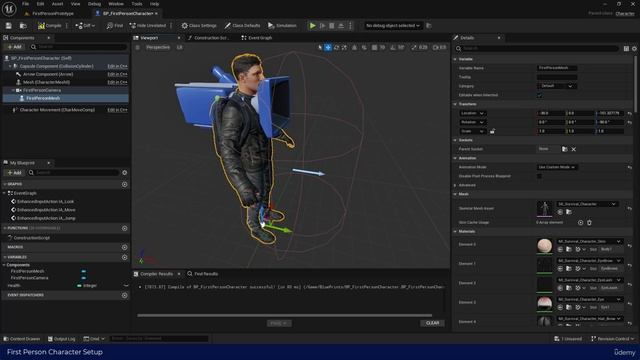Open the Category dropdown set to Default
The width and height of the screenshot is (640, 360).
tap(557, 86)
